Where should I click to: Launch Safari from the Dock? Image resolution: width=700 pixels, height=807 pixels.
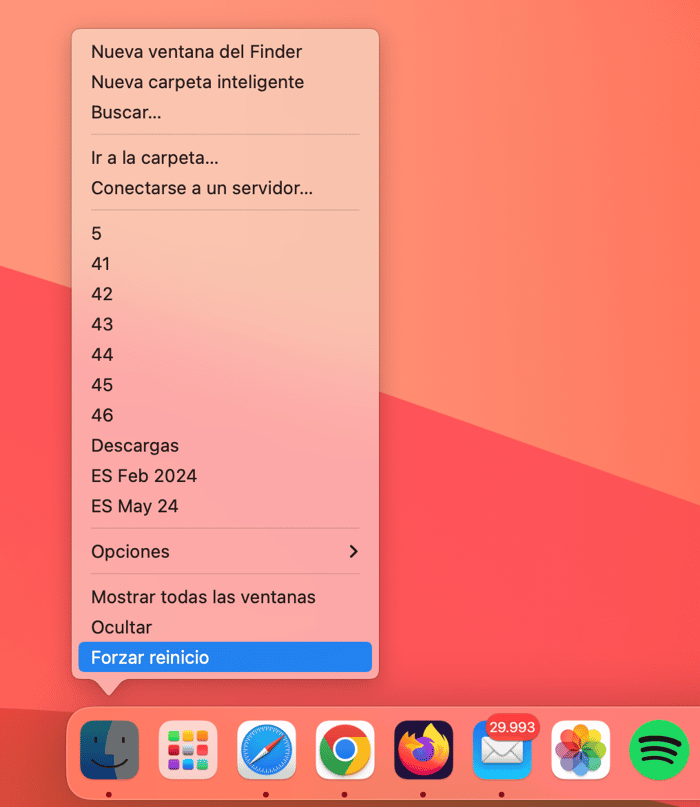pyautogui.click(x=266, y=749)
